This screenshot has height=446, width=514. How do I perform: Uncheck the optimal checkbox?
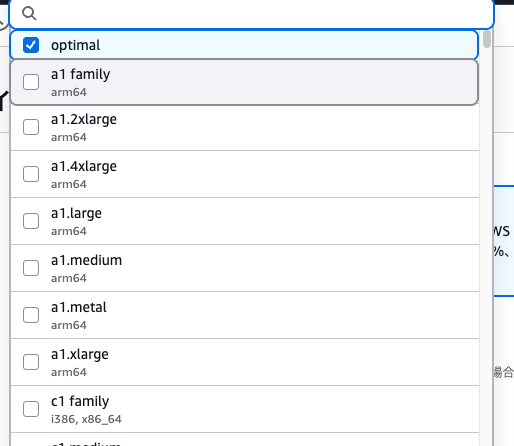point(31,45)
